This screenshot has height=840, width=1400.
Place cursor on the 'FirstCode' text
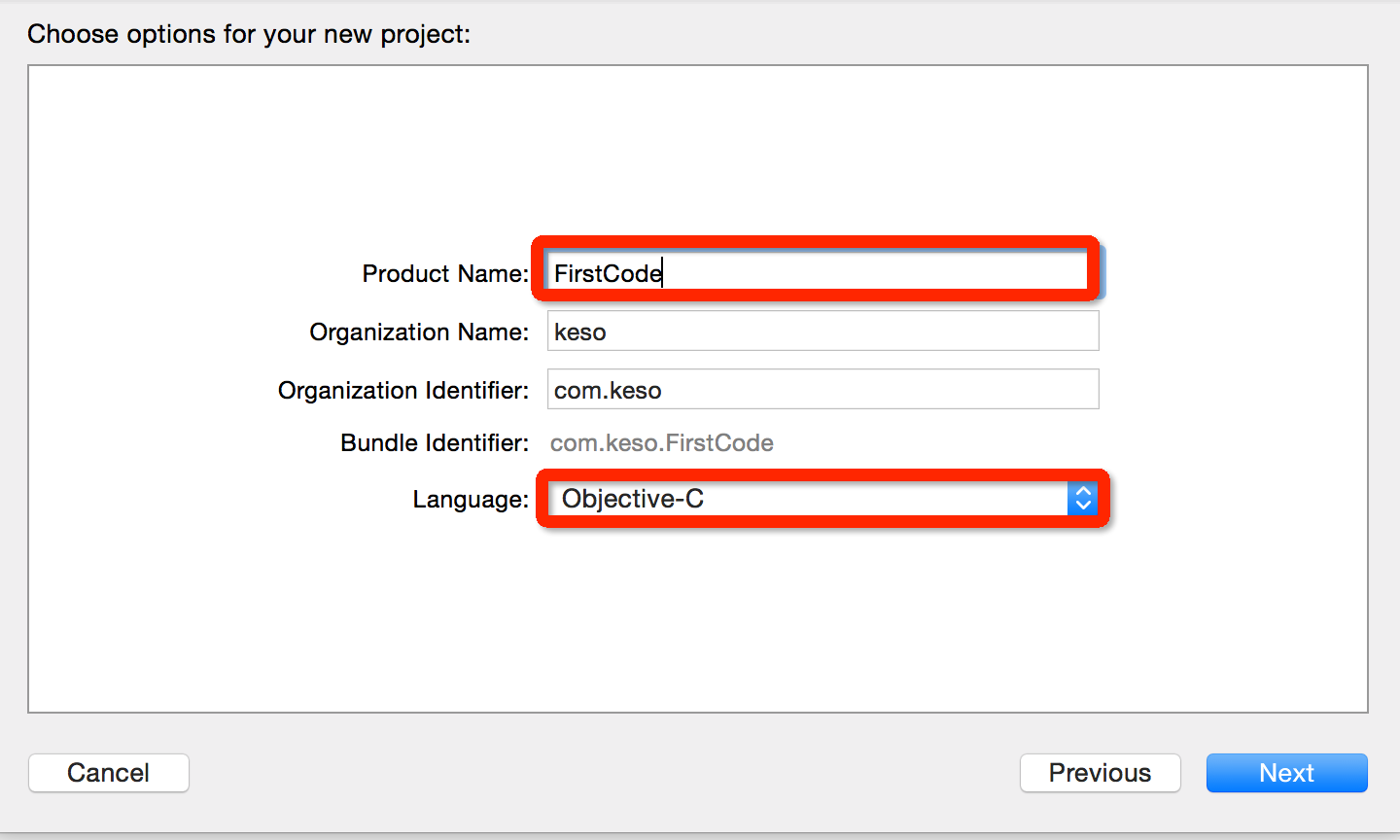click(608, 274)
